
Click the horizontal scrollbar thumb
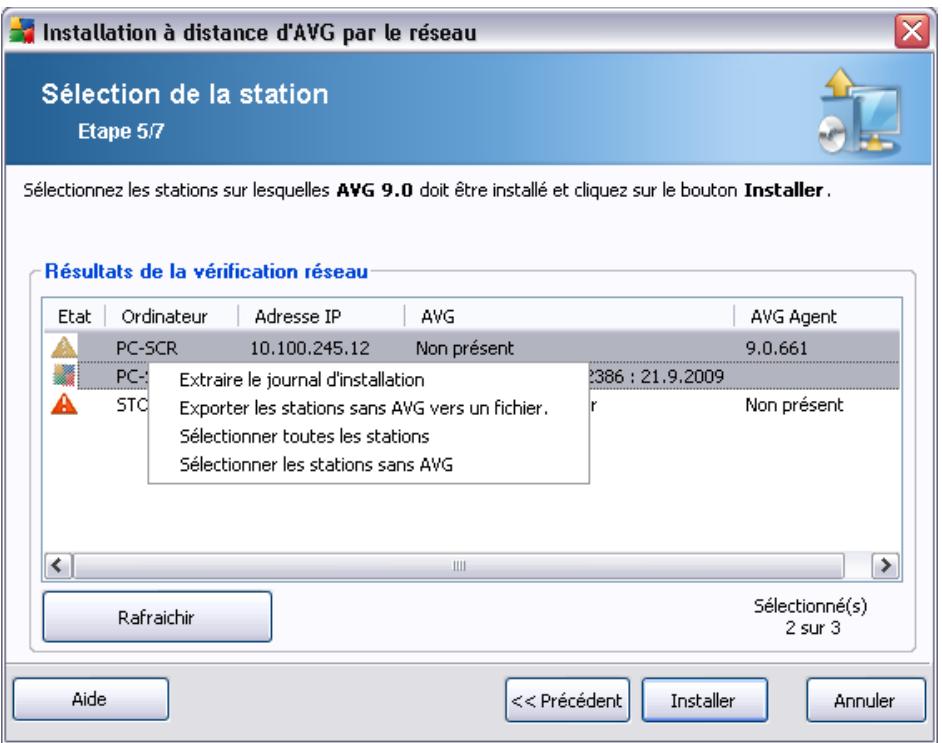coord(459,566)
